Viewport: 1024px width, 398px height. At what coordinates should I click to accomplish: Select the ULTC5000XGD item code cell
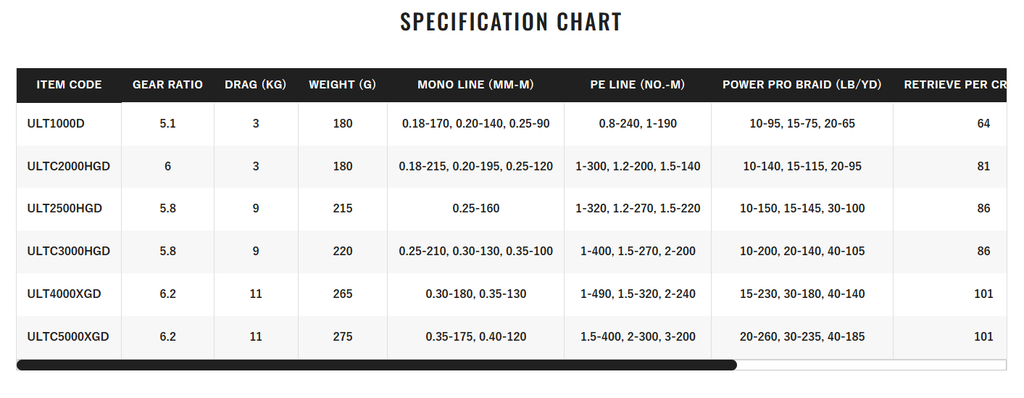pos(69,337)
